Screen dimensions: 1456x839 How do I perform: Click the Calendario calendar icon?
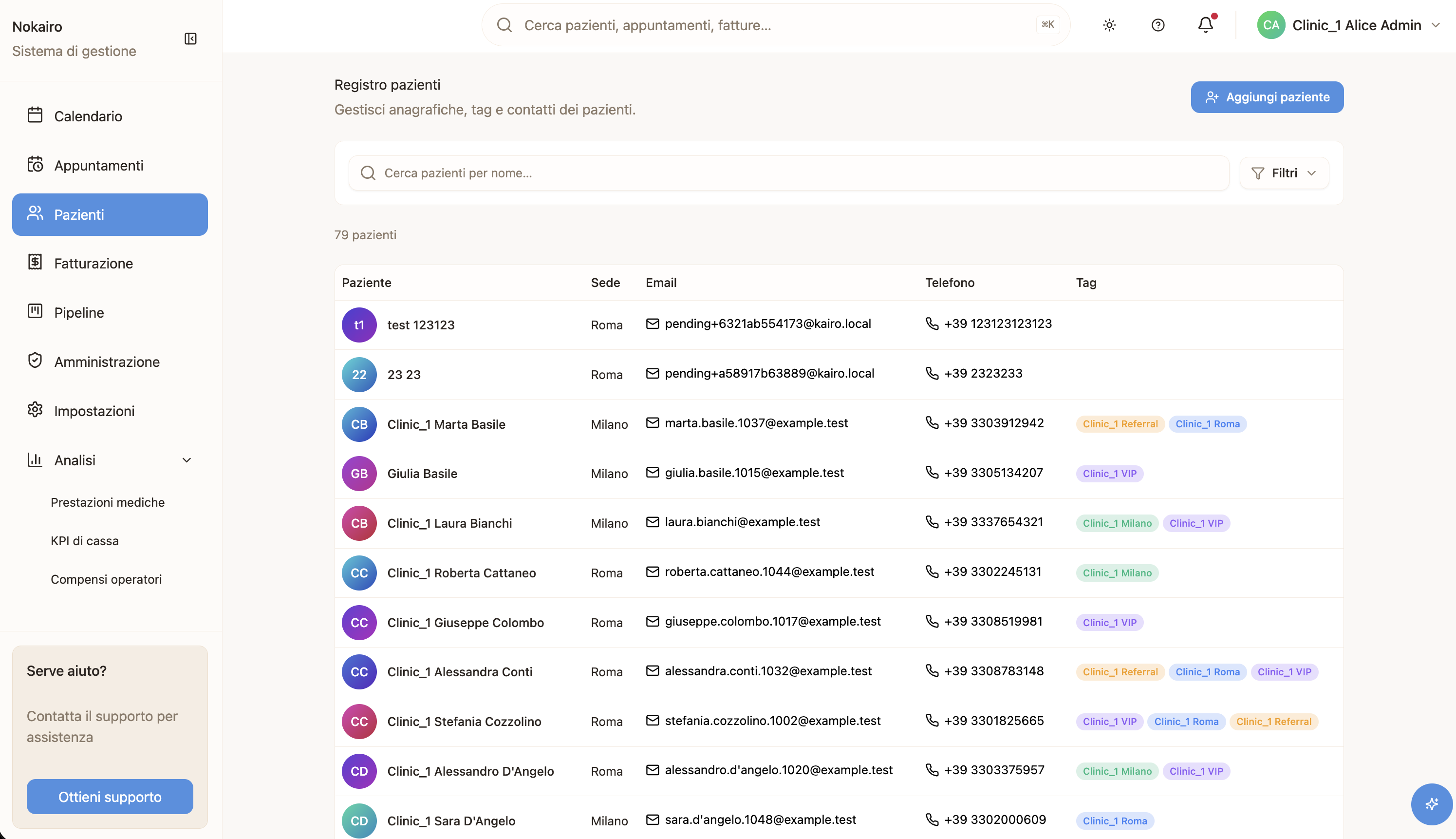[x=35, y=115]
